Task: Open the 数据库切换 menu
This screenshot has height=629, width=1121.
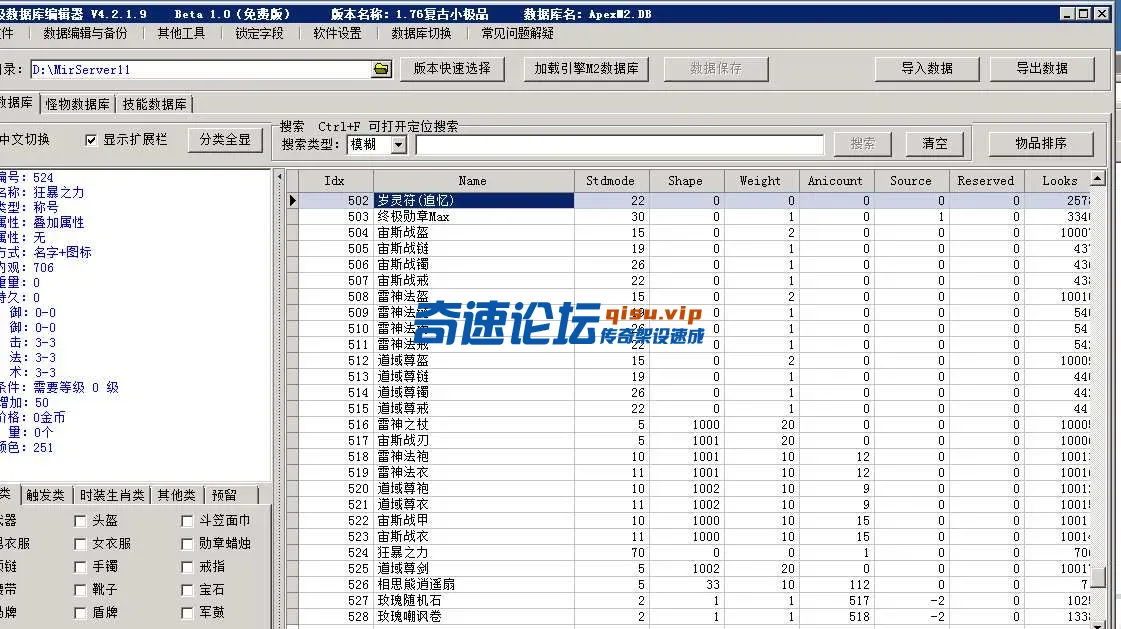Action: click(x=421, y=34)
